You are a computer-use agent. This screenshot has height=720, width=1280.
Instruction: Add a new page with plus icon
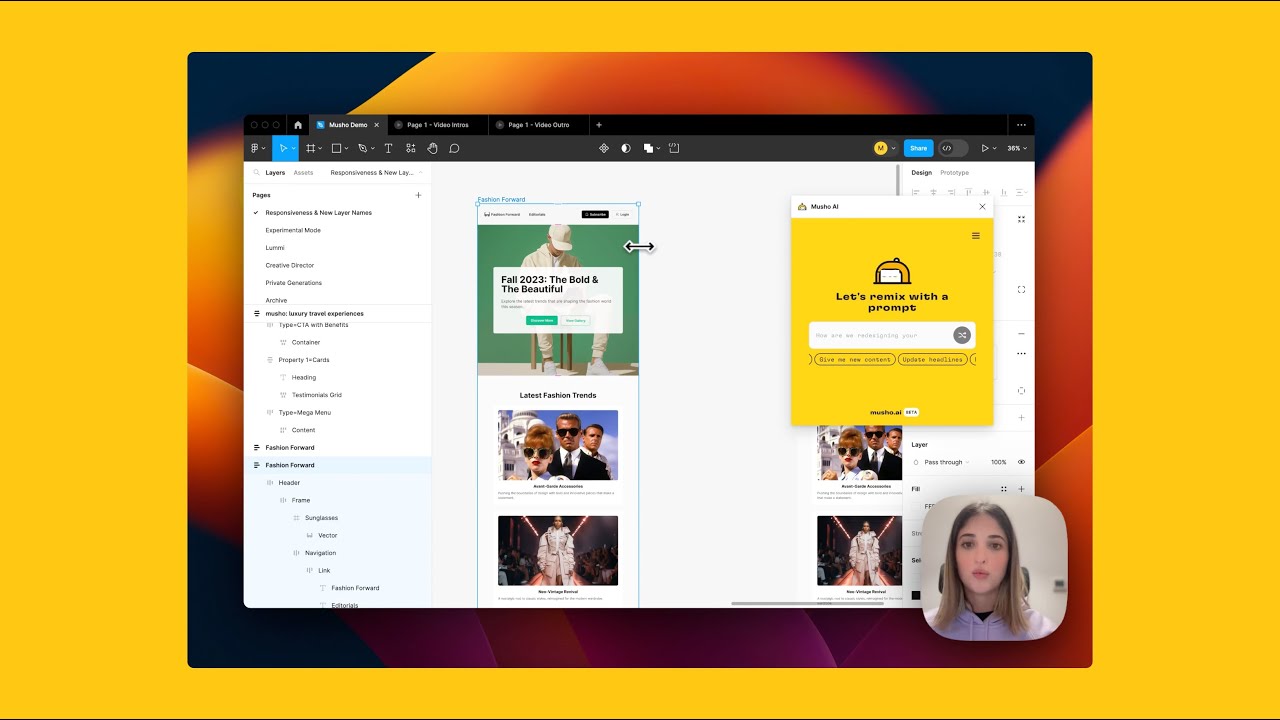point(418,195)
